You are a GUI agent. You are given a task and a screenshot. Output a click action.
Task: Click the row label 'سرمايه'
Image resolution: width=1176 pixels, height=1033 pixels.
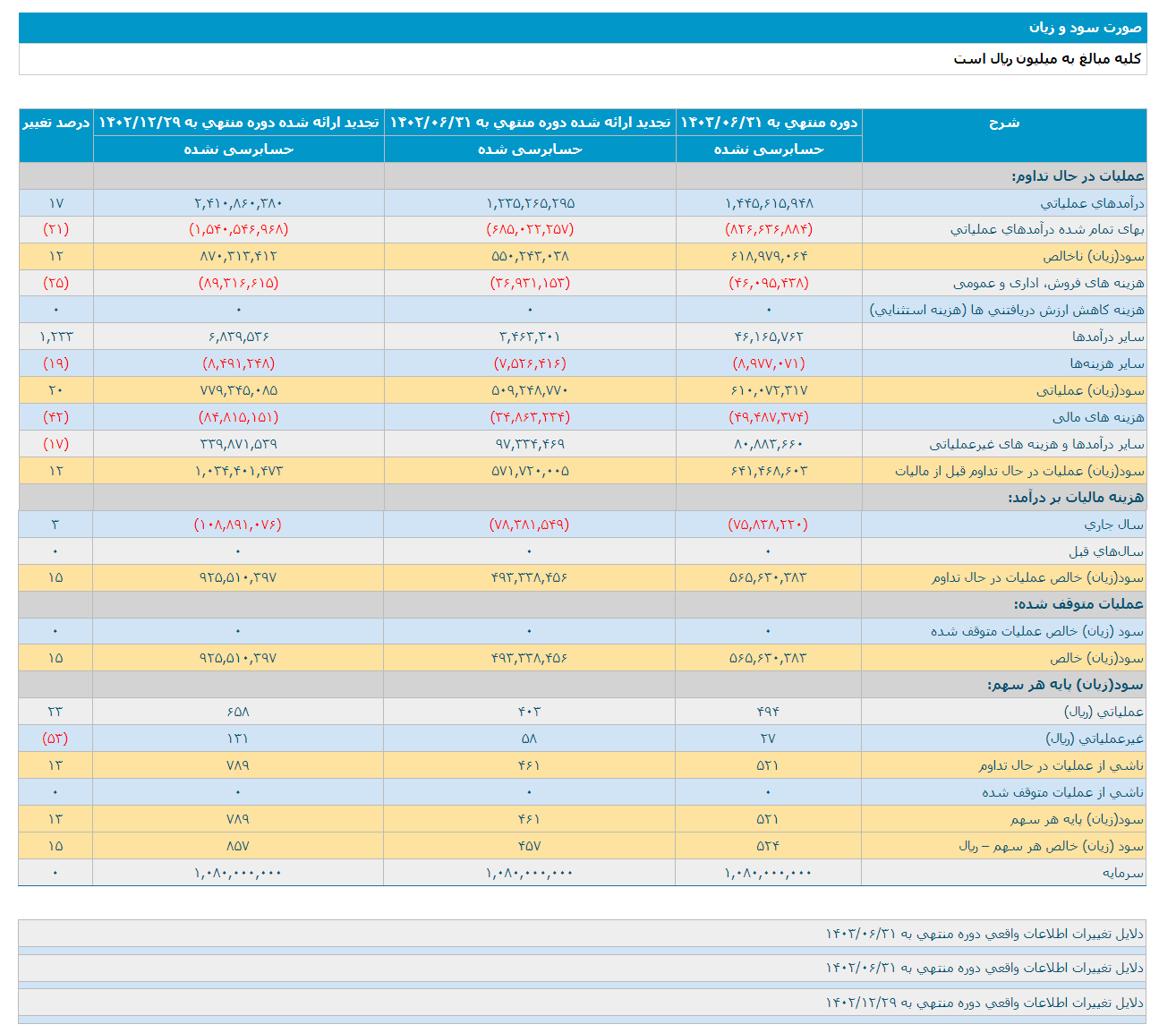click(1123, 873)
